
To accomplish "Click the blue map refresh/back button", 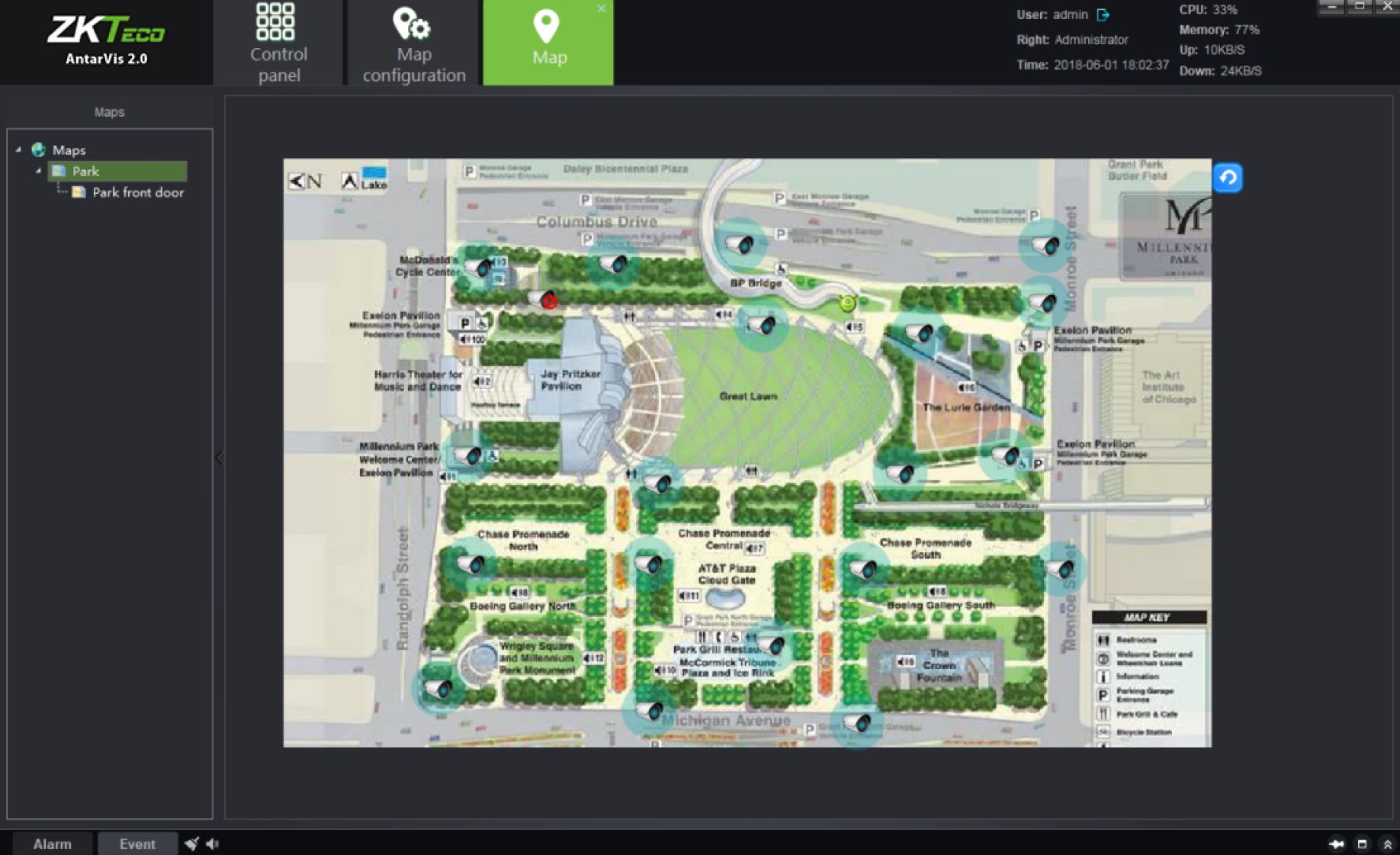I will coord(1227,178).
